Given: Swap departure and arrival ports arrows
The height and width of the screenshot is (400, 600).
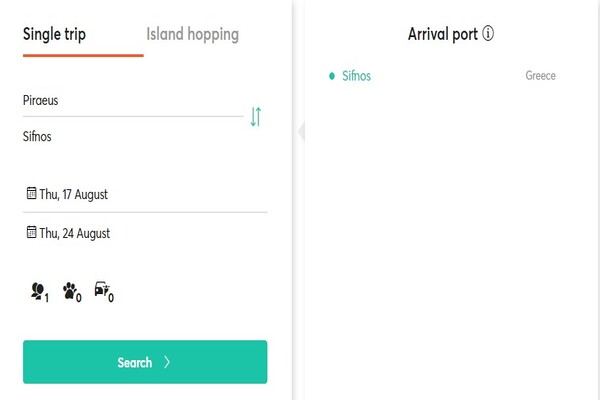Looking at the screenshot, I should click(x=256, y=117).
